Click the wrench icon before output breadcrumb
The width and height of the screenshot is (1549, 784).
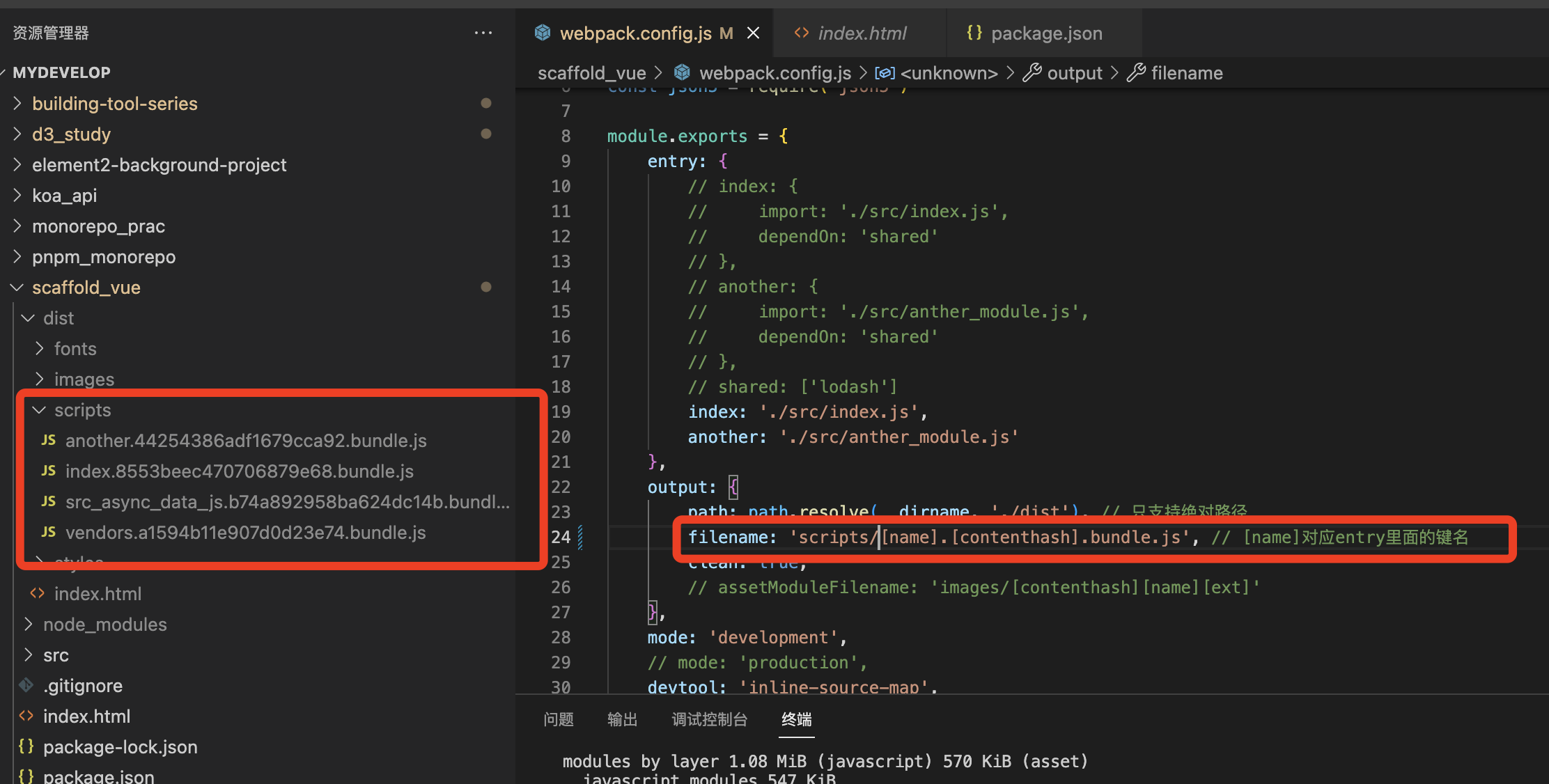[x=1032, y=72]
